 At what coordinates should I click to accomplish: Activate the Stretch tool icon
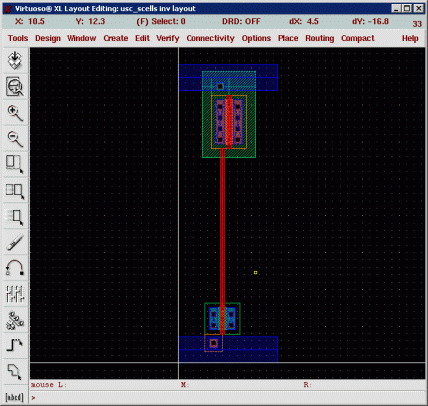15,165
